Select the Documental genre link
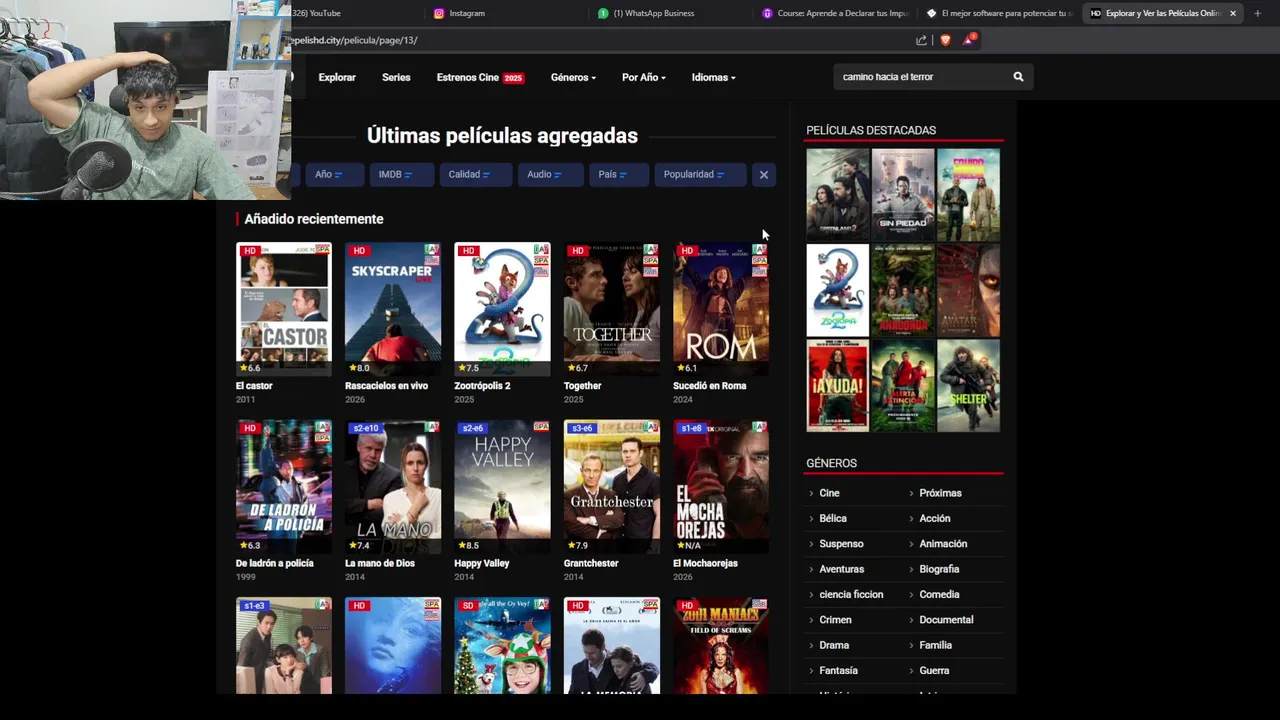The height and width of the screenshot is (720, 1280). pyautogui.click(x=946, y=620)
